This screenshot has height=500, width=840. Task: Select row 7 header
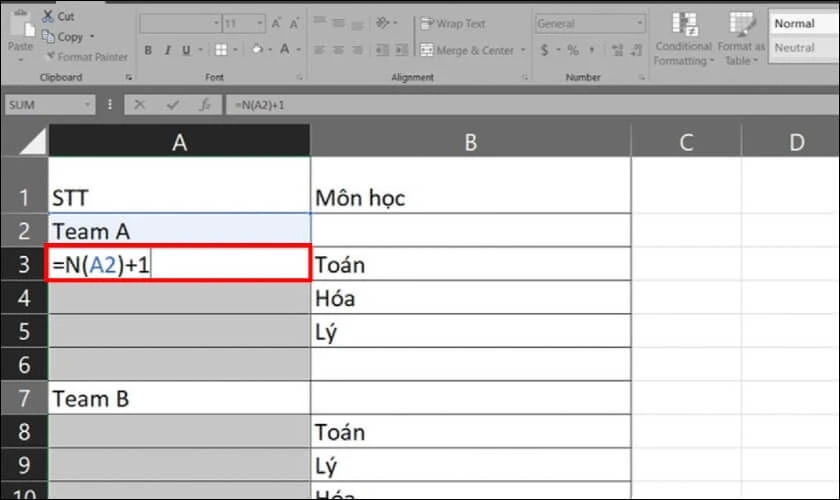24,398
